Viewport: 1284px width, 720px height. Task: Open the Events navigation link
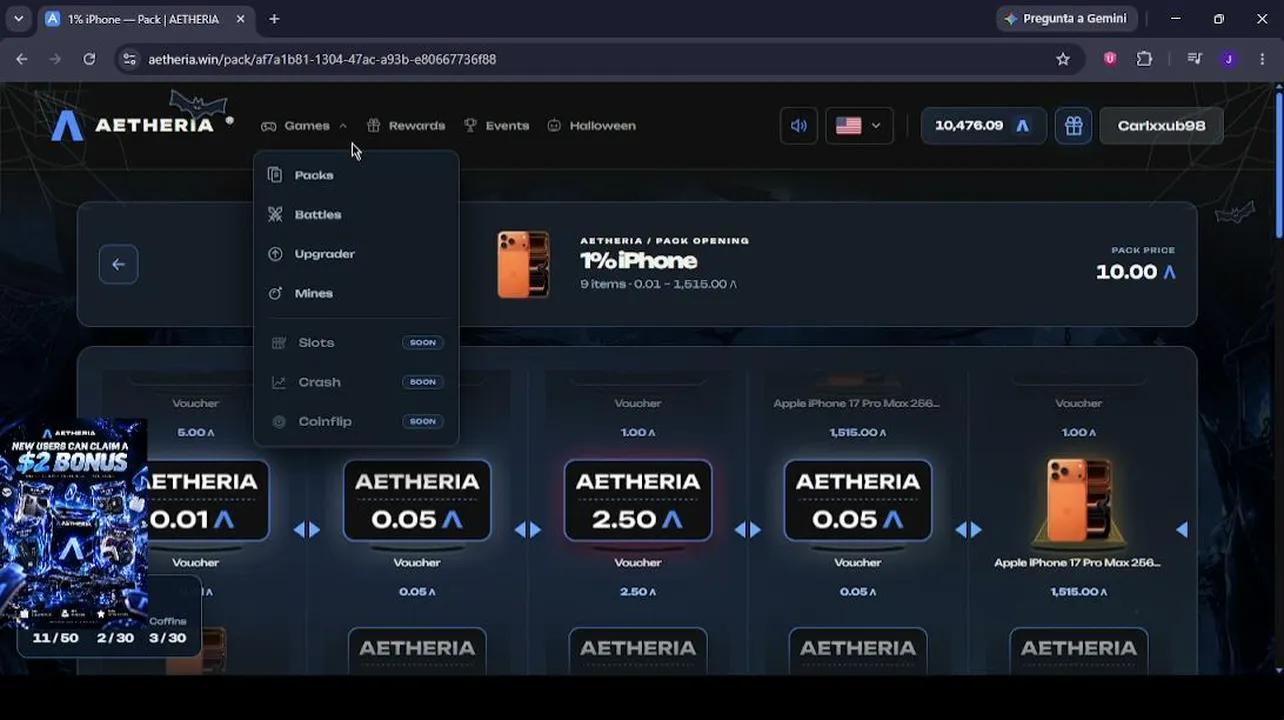496,126
